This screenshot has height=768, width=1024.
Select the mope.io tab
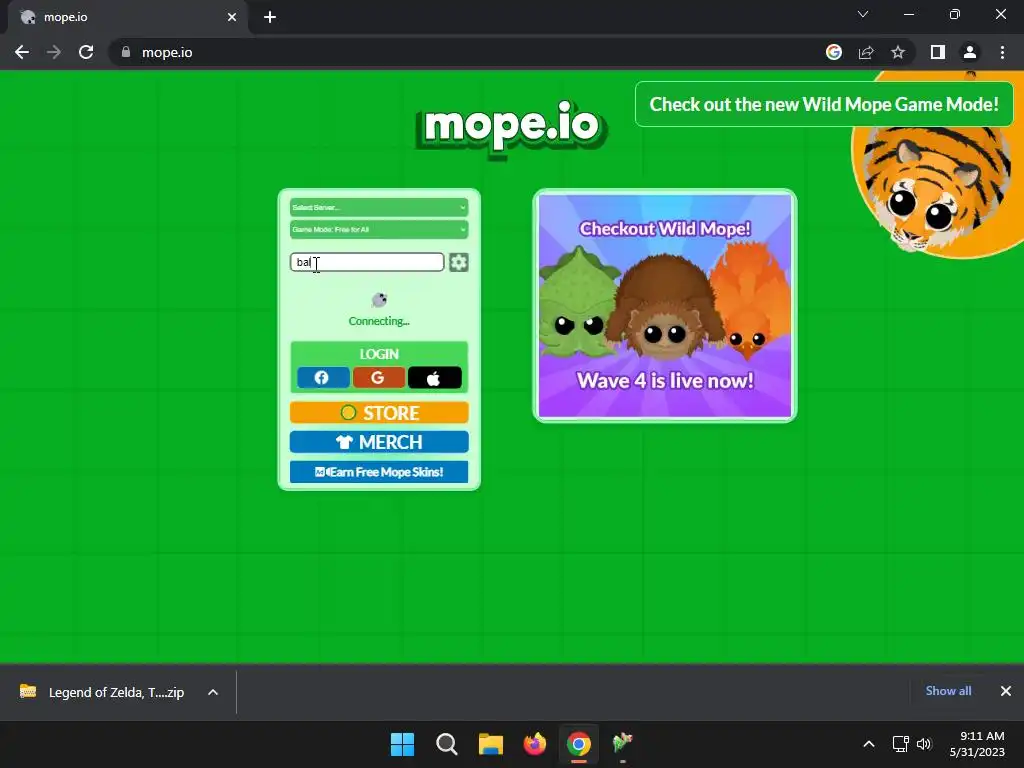click(x=127, y=17)
